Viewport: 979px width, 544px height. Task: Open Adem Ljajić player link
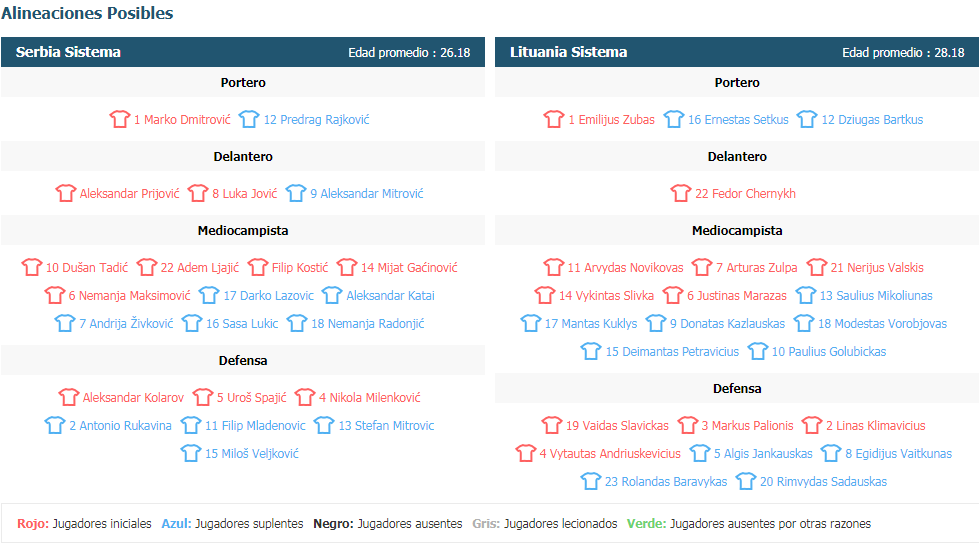click(x=200, y=268)
